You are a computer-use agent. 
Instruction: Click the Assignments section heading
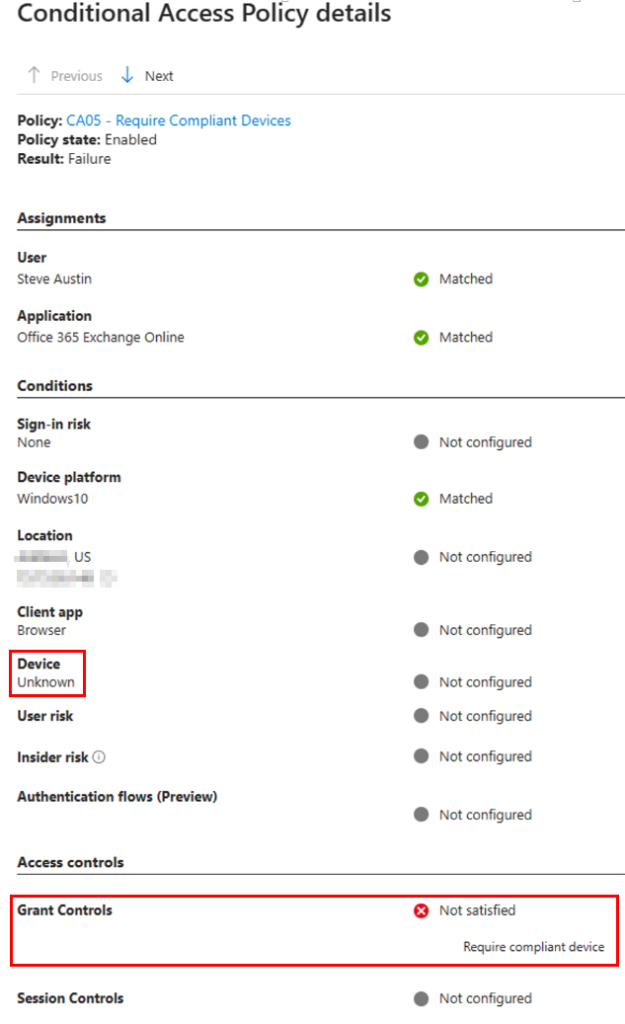pos(61,218)
